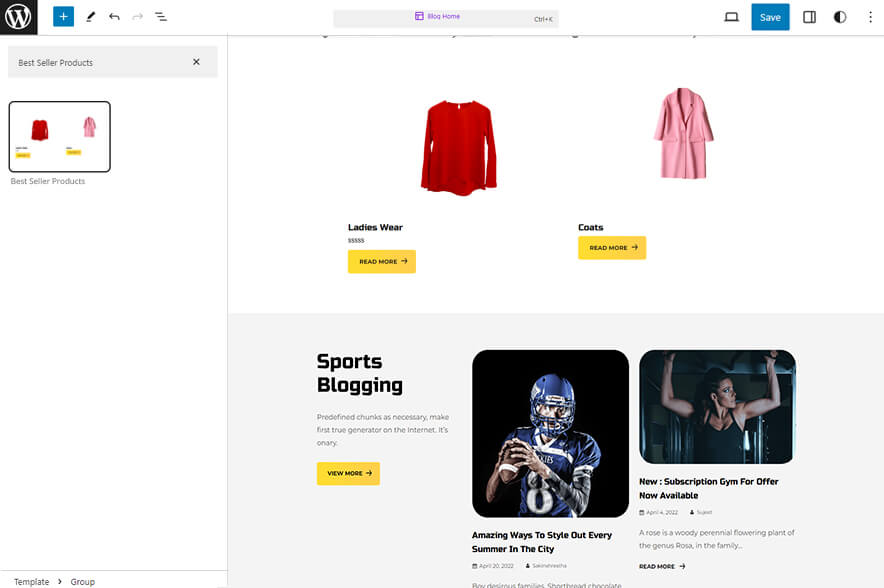Open the block inserter with the plus icon
Viewport: 884px width, 588px height.
[62, 16]
